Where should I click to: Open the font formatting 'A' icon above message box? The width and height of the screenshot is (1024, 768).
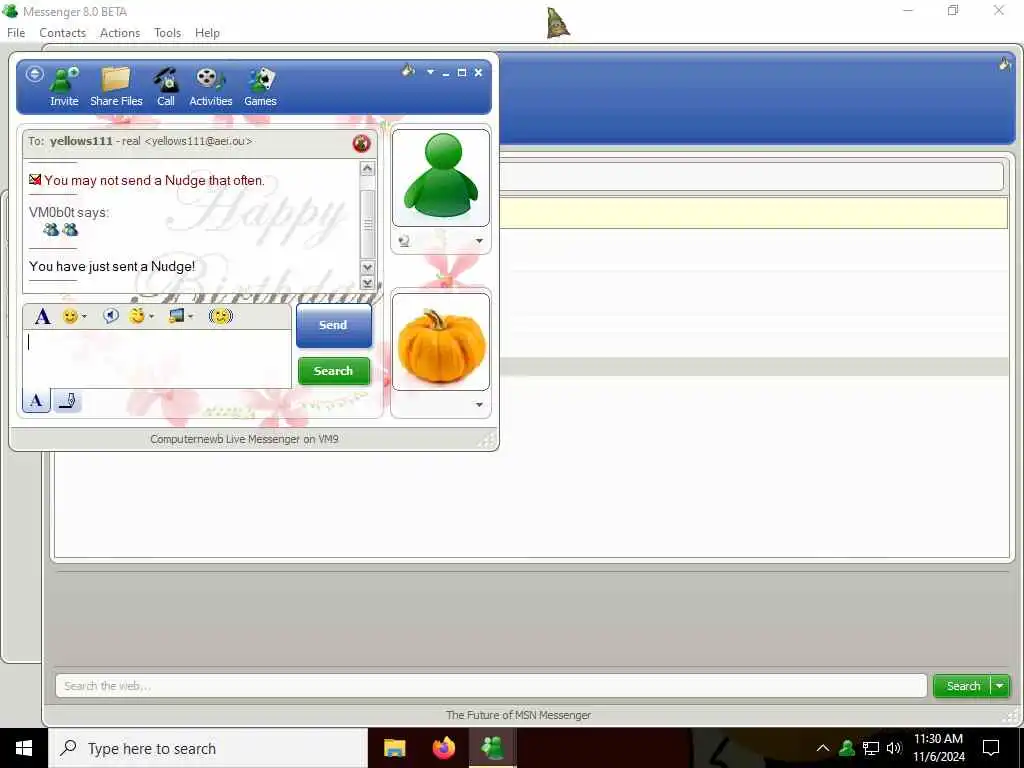42,317
